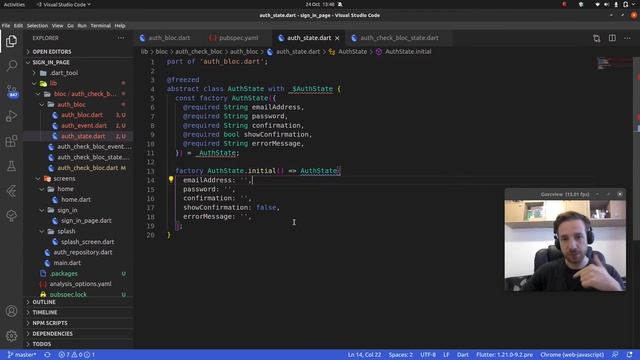This screenshot has width=640, height=360.
Task: Click the editor minimap preview
Action: point(613,63)
